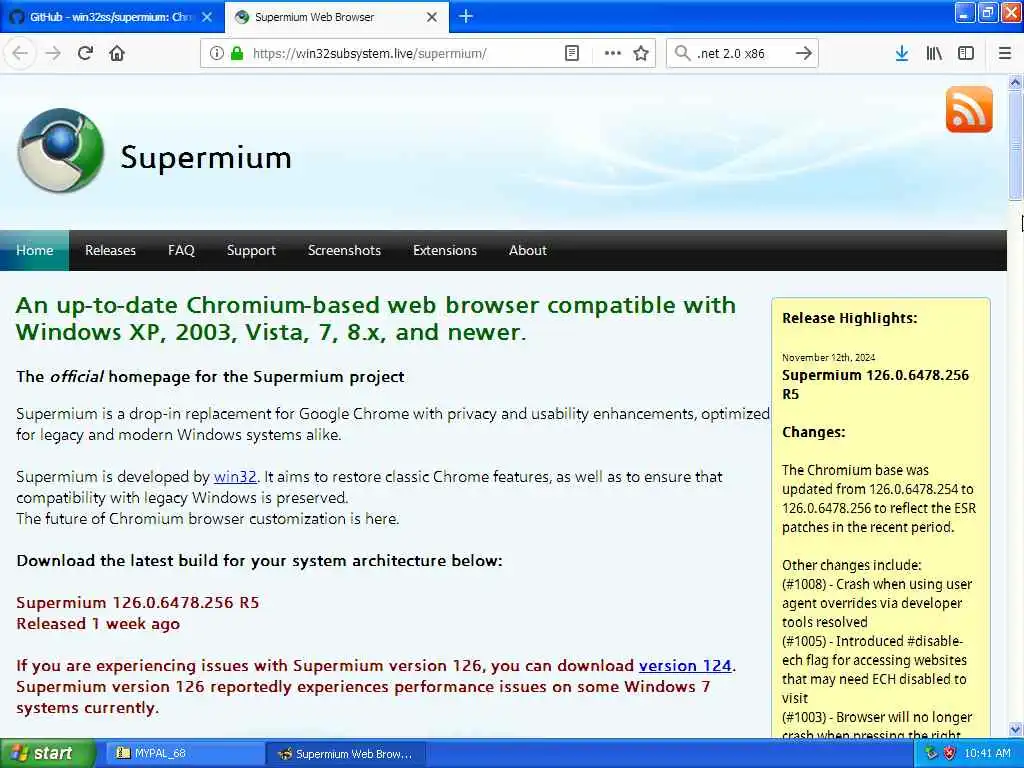This screenshot has width=1024, height=768.
Task: Select Supermium Web Browser taskbar button
Action: point(346,754)
